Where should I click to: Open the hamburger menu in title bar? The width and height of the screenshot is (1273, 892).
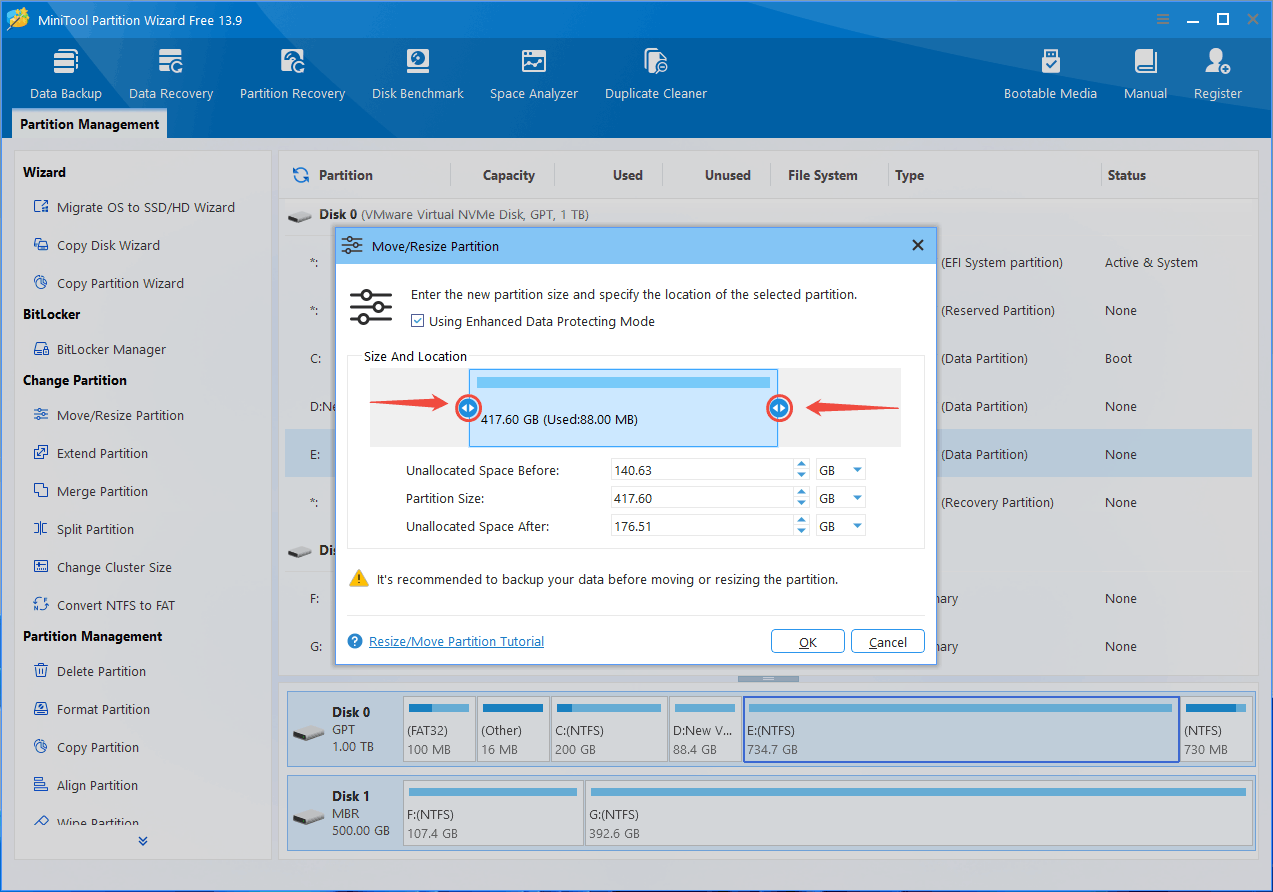tap(1163, 19)
